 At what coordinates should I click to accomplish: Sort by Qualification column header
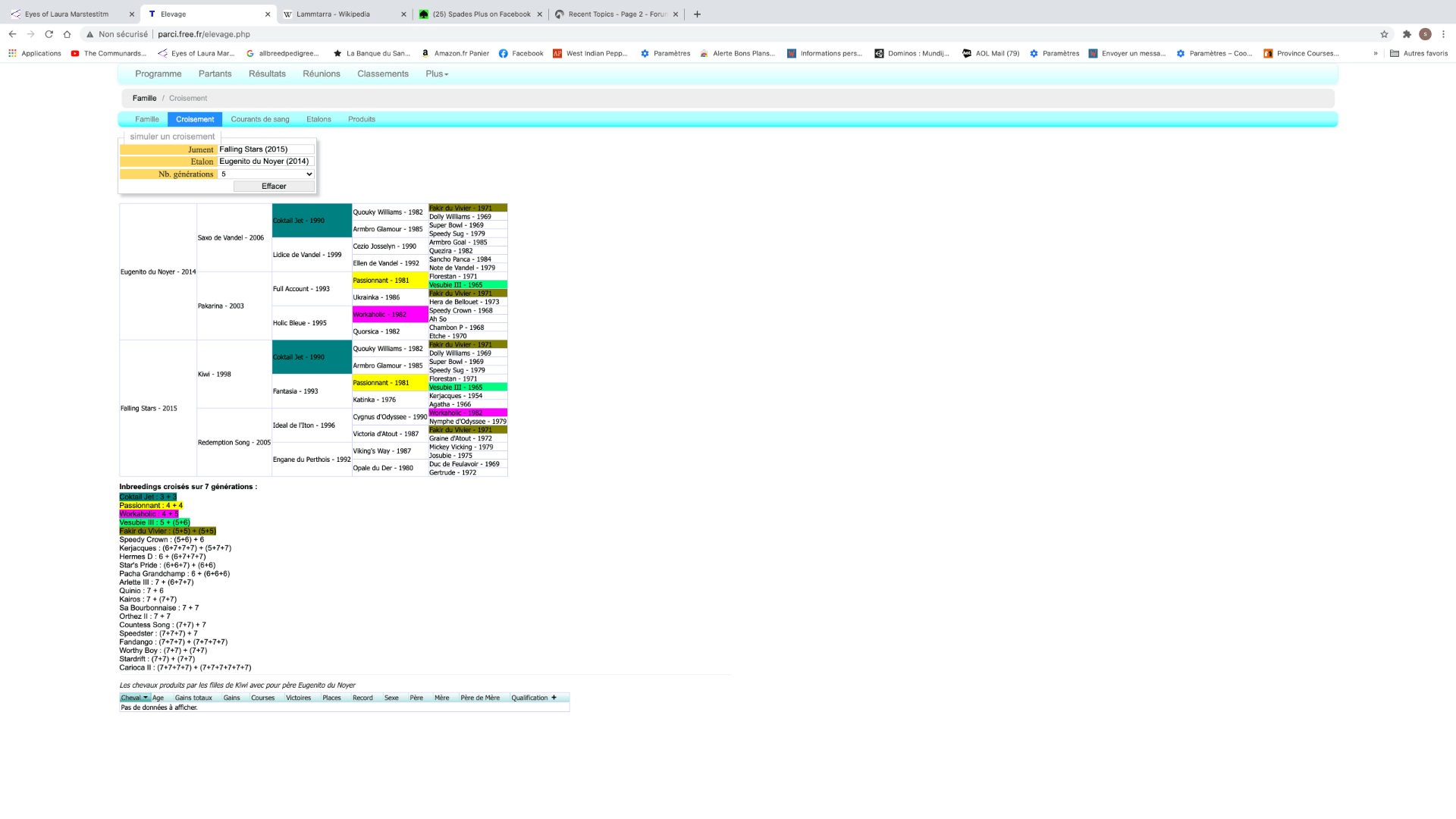[x=529, y=698]
